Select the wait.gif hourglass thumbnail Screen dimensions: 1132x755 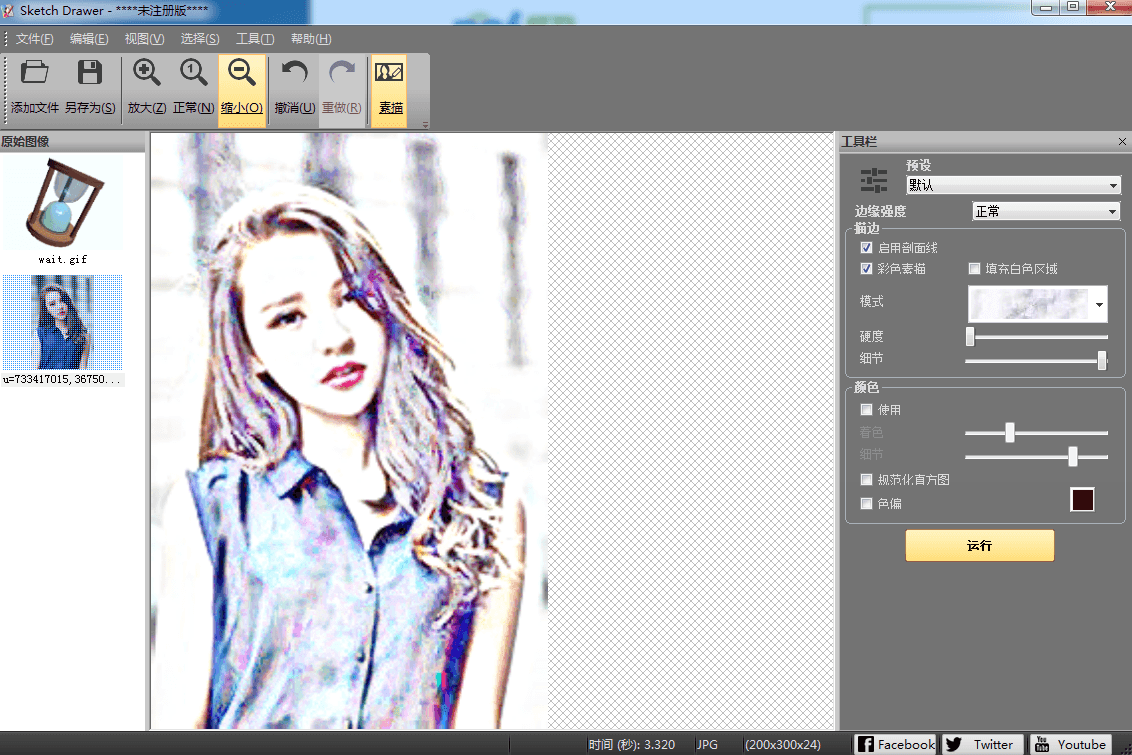click(63, 204)
